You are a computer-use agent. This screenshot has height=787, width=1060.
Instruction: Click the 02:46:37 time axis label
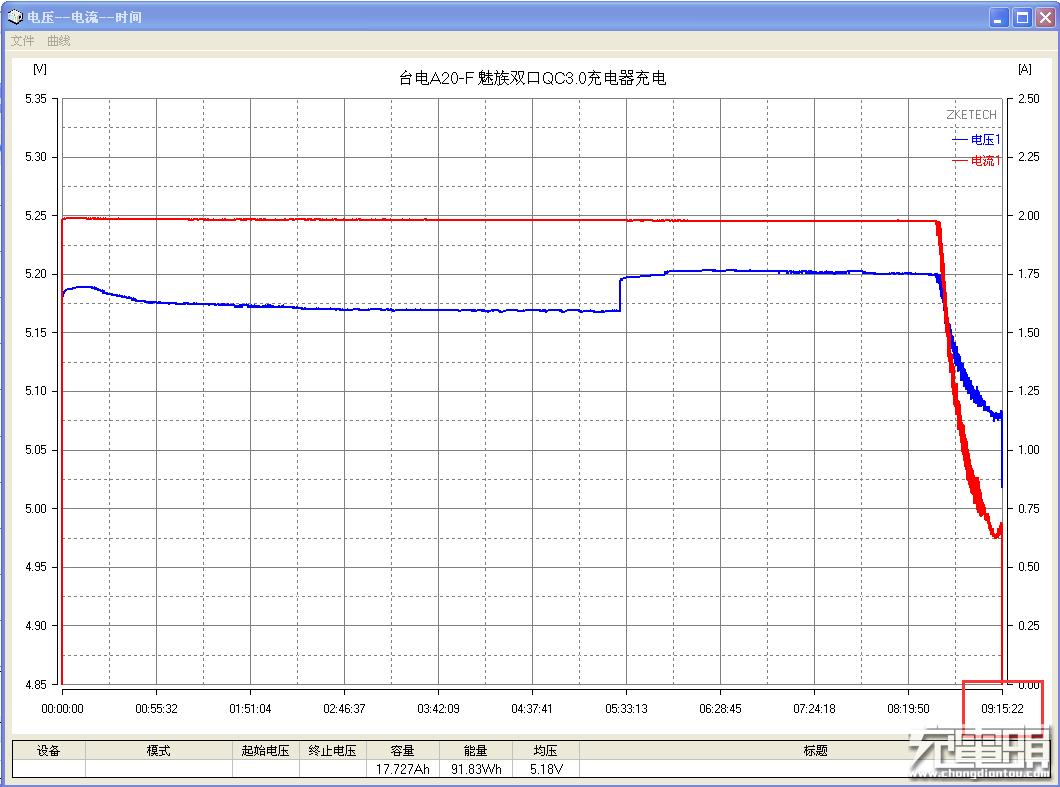pos(344,709)
